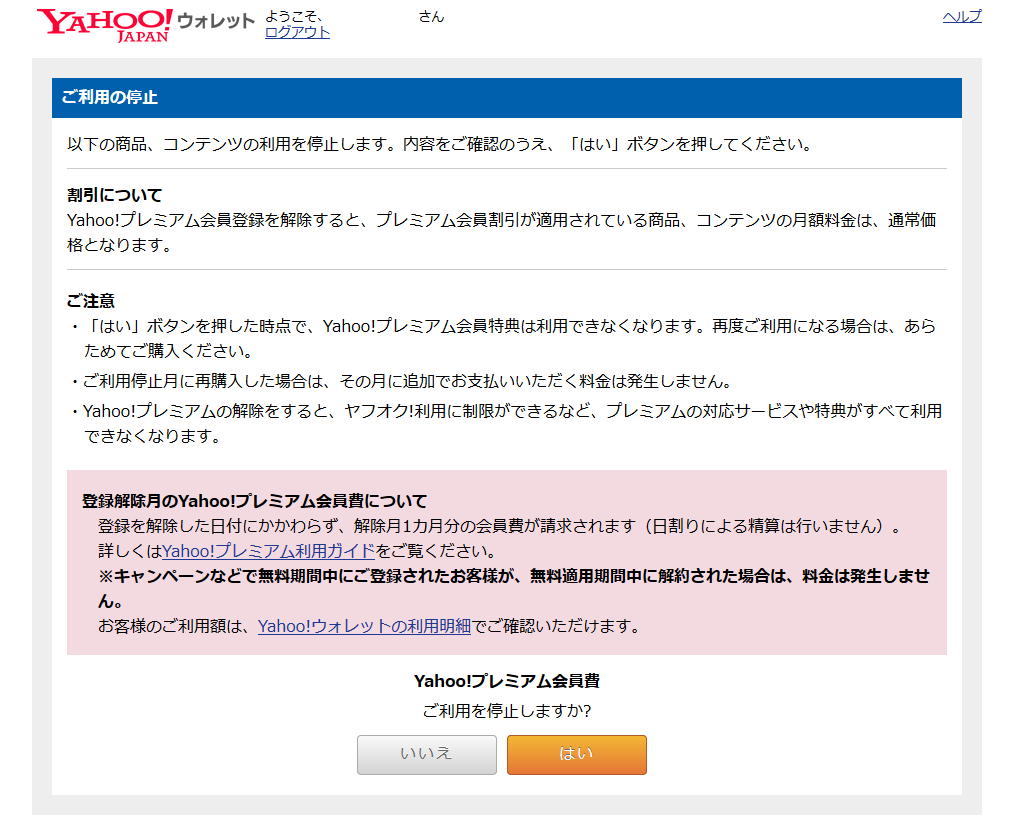This screenshot has width=1024, height=829.
Task: Click the ご利用の停止 header text
Action: (x=110, y=97)
